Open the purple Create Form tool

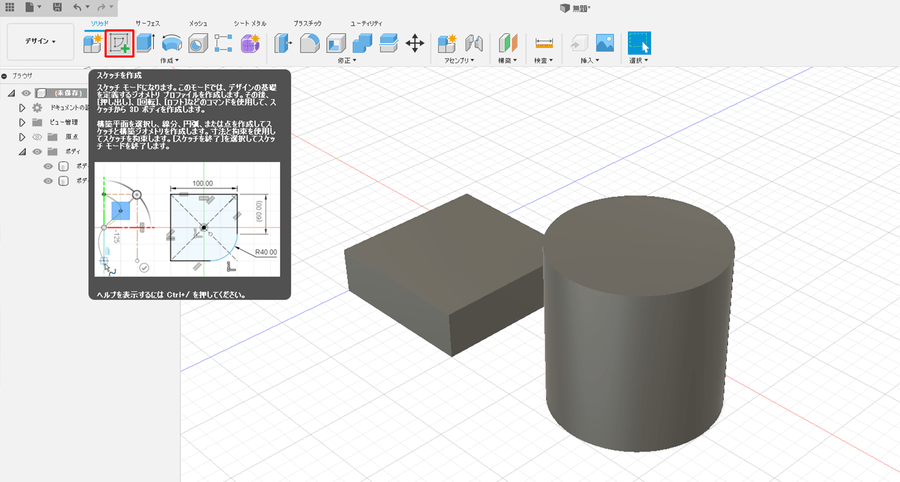250,43
